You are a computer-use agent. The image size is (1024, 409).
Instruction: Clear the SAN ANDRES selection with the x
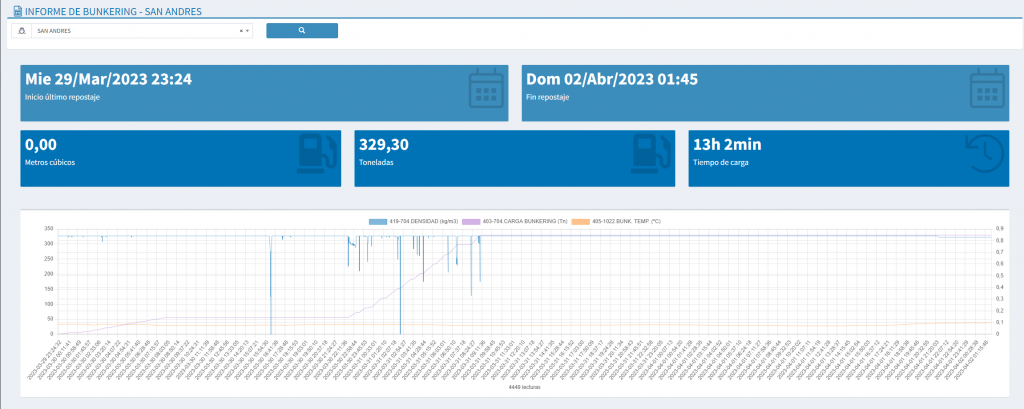coord(241,31)
